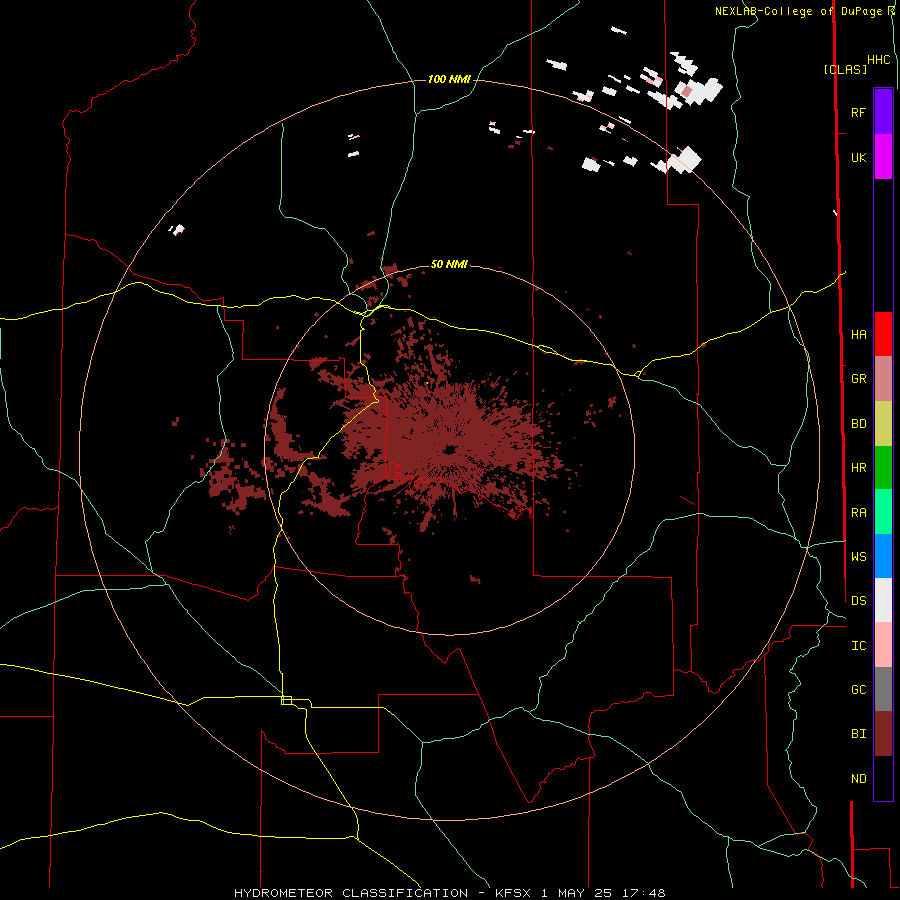Click the RA legend label
The width and height of the screenshot is (900, 900).
pos(858,513)
